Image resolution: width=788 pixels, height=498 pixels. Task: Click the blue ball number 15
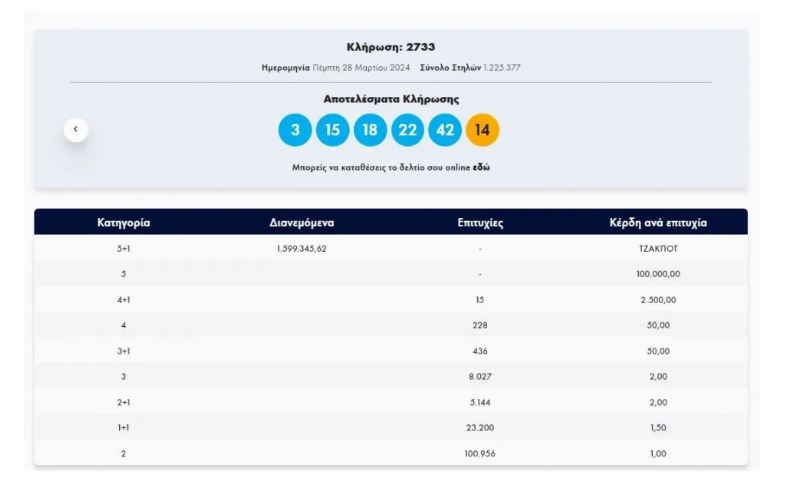(332, 130)
